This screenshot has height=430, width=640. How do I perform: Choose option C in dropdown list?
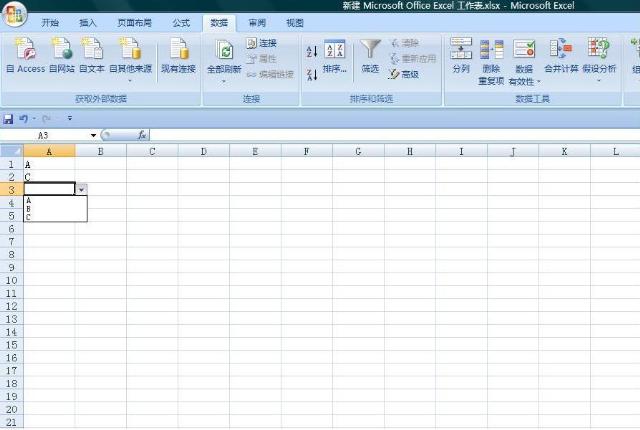[55, 217]
